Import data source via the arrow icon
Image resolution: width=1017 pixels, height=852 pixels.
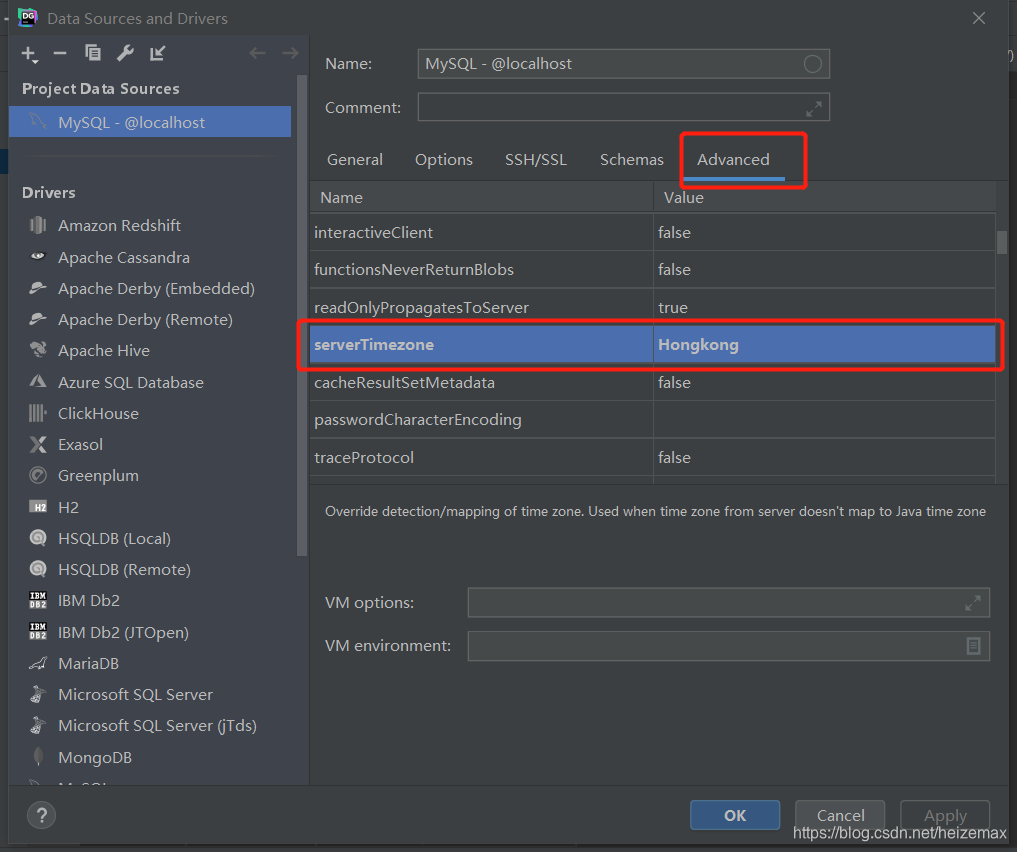click(157, 54)
